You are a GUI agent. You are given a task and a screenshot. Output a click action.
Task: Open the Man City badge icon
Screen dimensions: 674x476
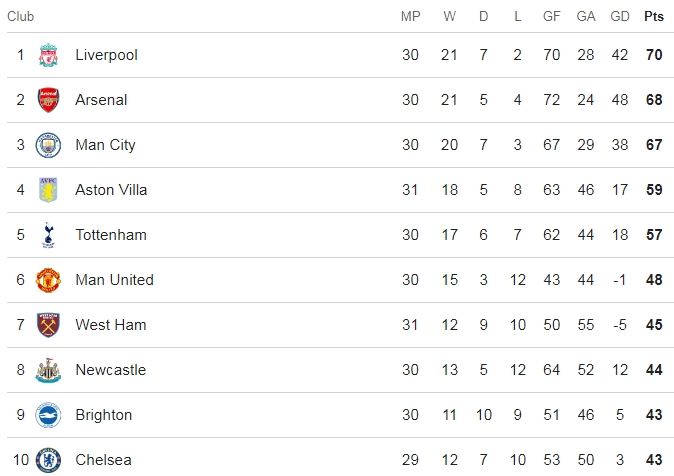pyautogui.click(x=48, y=145)
